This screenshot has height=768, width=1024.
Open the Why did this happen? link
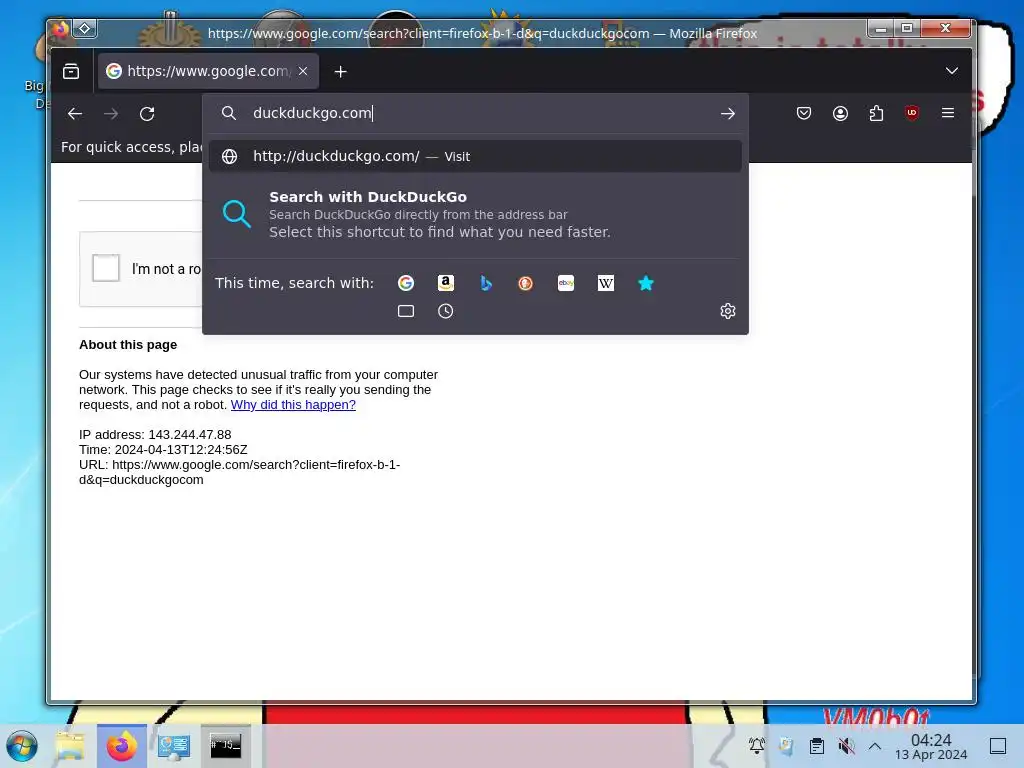tap(293, 405)
